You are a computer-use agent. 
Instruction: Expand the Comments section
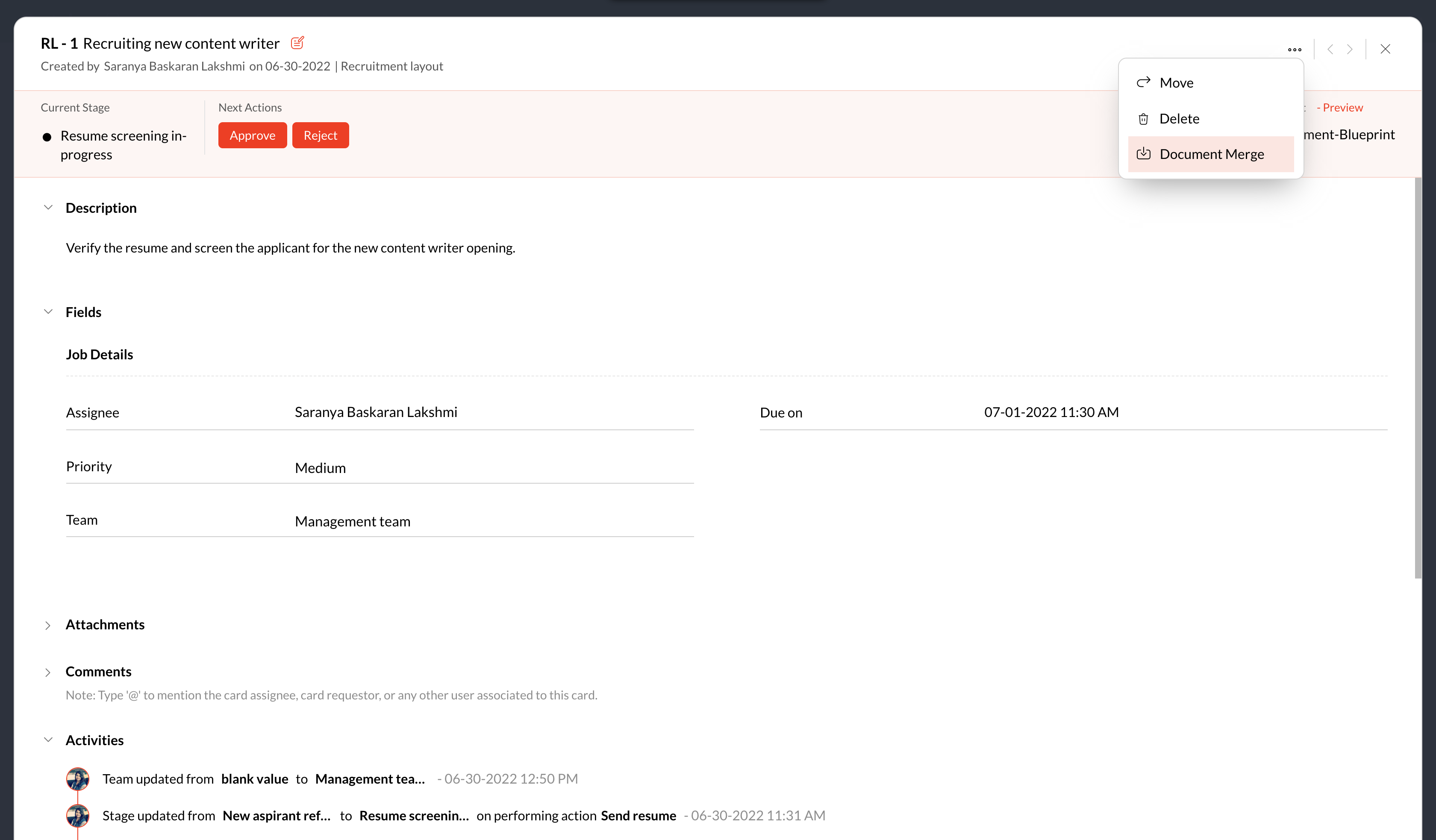click(48, 672)
